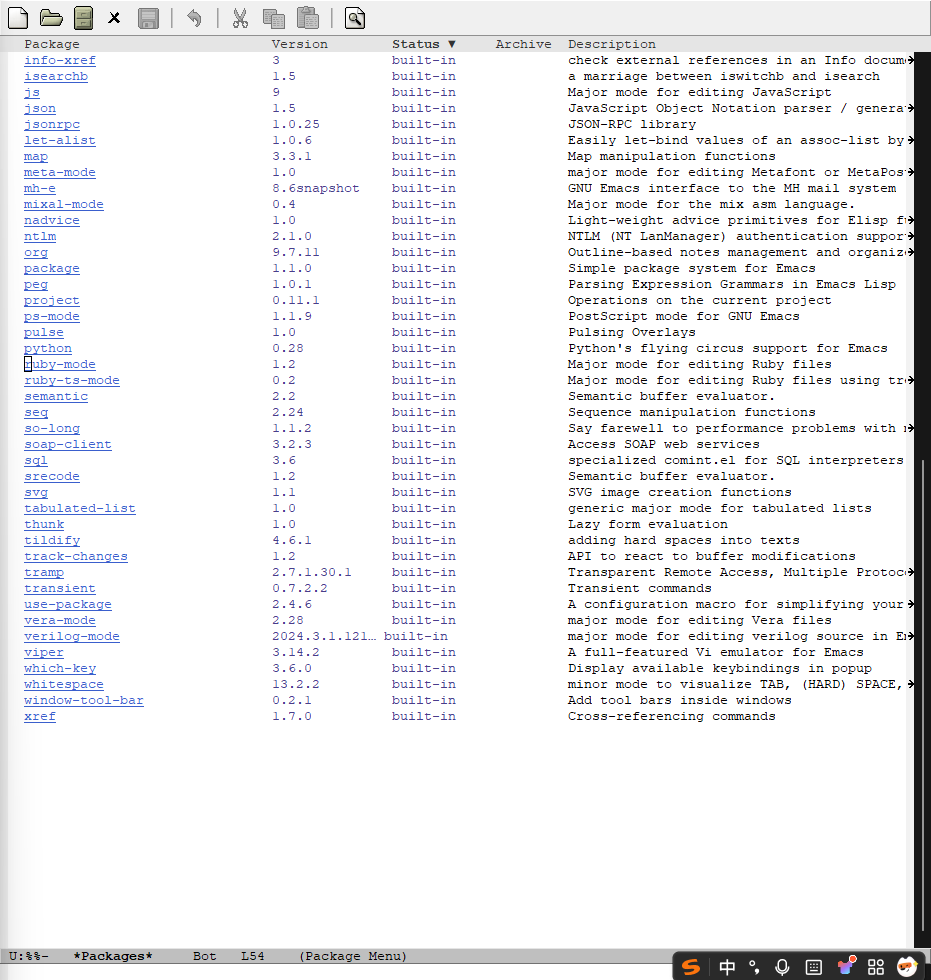Open the ruby-ts-mode package link
This screenshot has height=980, width=931.
(x=72, y=381)
